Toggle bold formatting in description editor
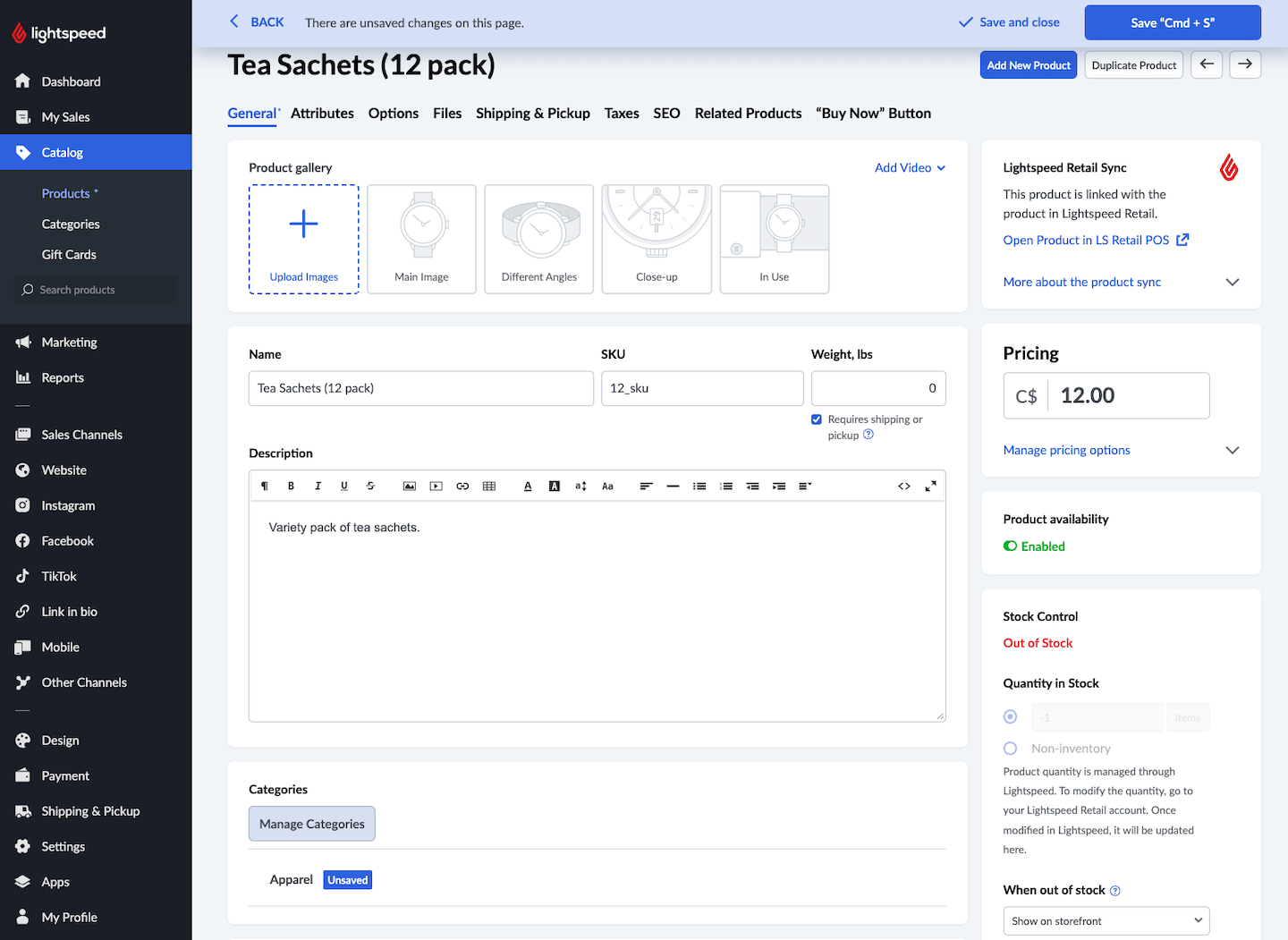This screenshot has width=1288, height=940. [291, 487]
